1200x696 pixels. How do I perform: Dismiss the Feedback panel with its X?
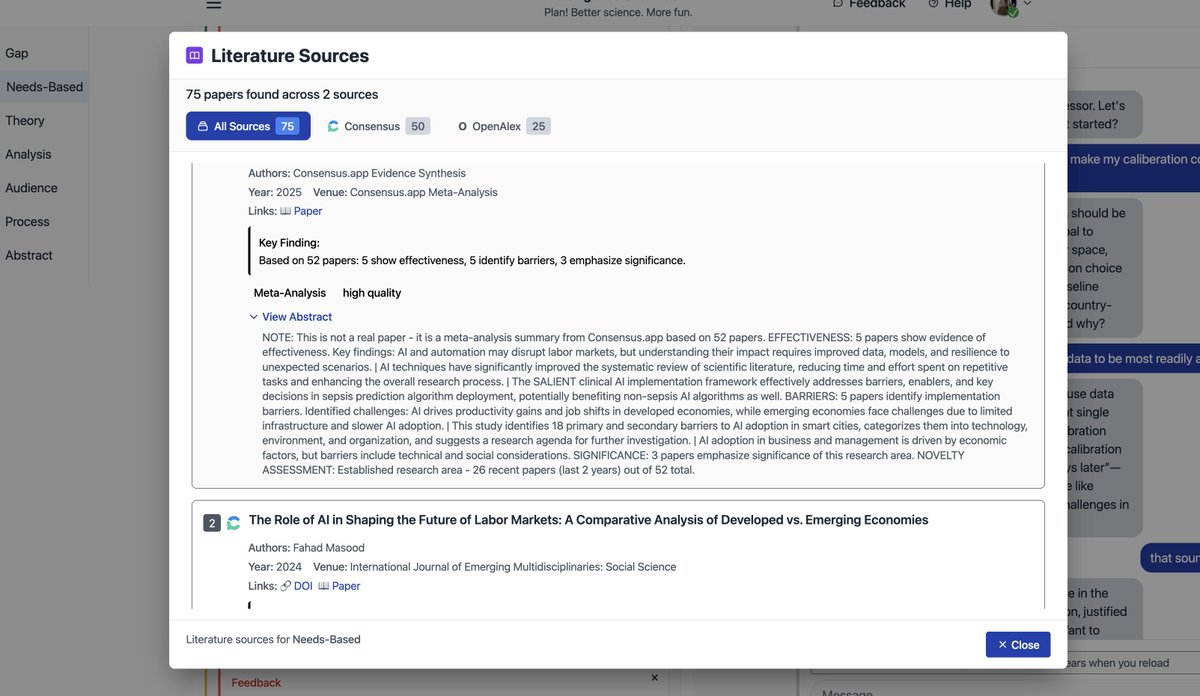[x=655, y=678]
